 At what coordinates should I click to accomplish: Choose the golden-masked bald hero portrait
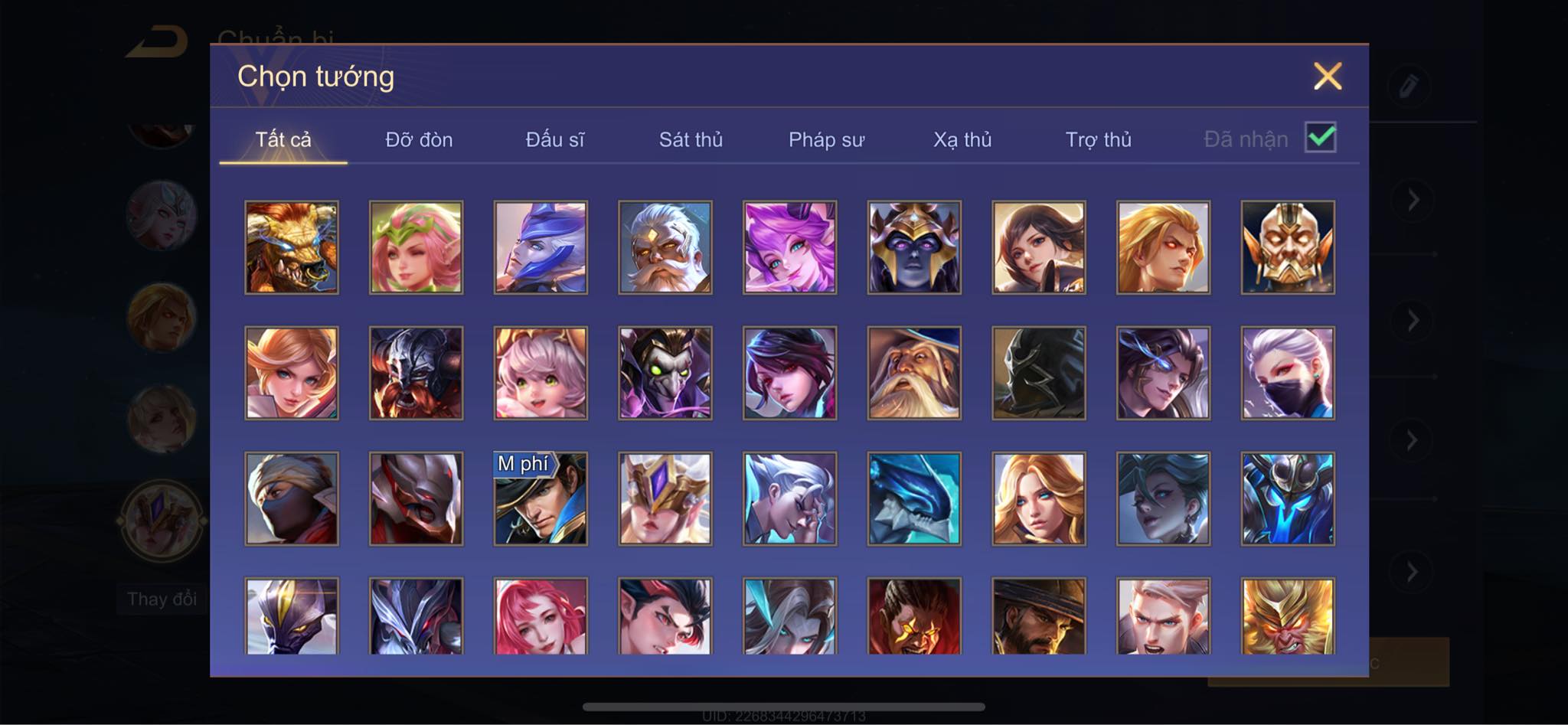tap(1288, 247)
